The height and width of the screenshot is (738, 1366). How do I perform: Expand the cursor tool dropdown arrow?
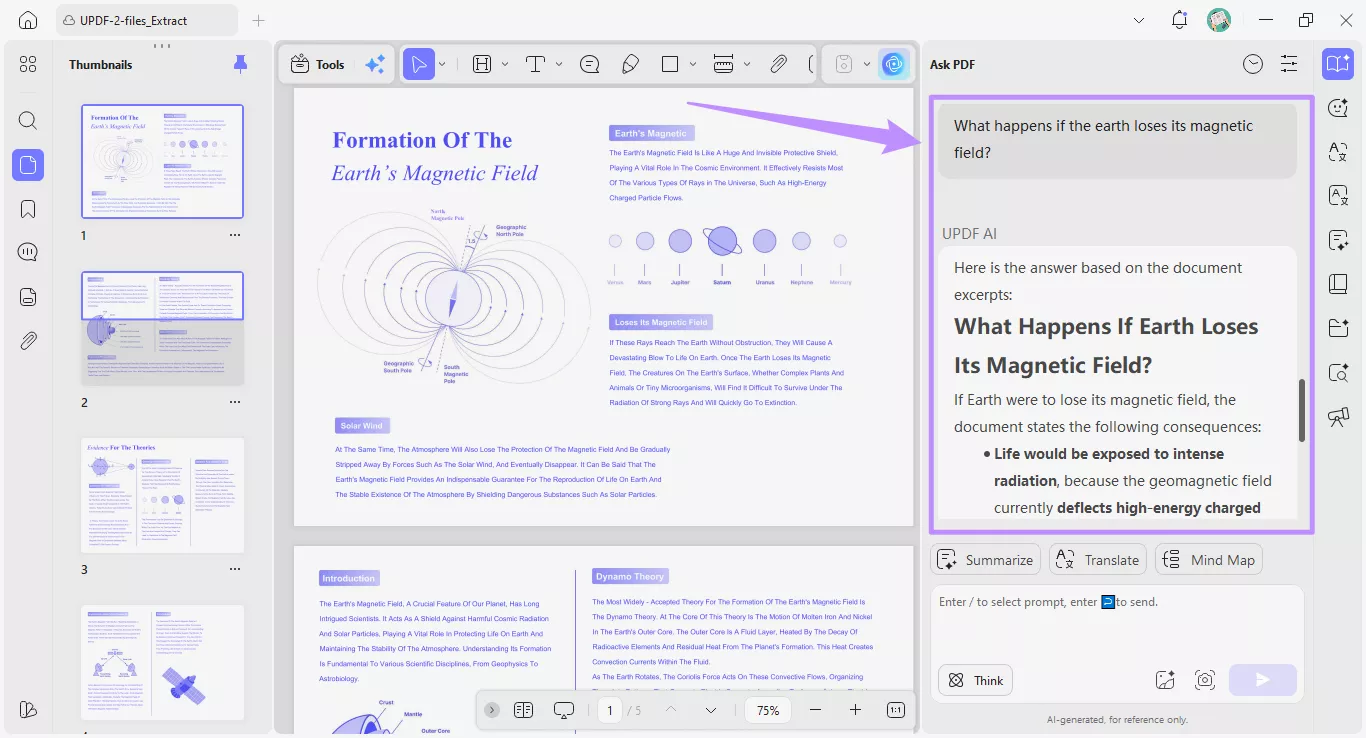tap(442, 64)
